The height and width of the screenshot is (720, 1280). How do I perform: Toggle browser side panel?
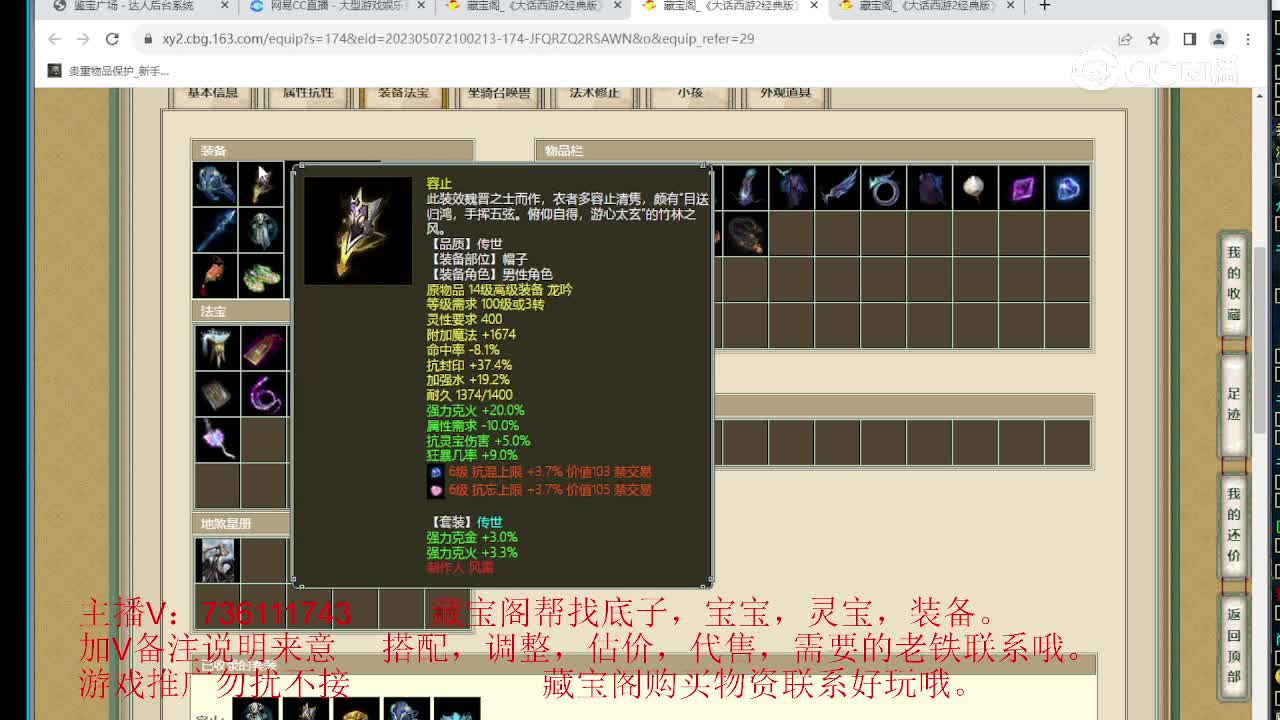[1189, 39]
